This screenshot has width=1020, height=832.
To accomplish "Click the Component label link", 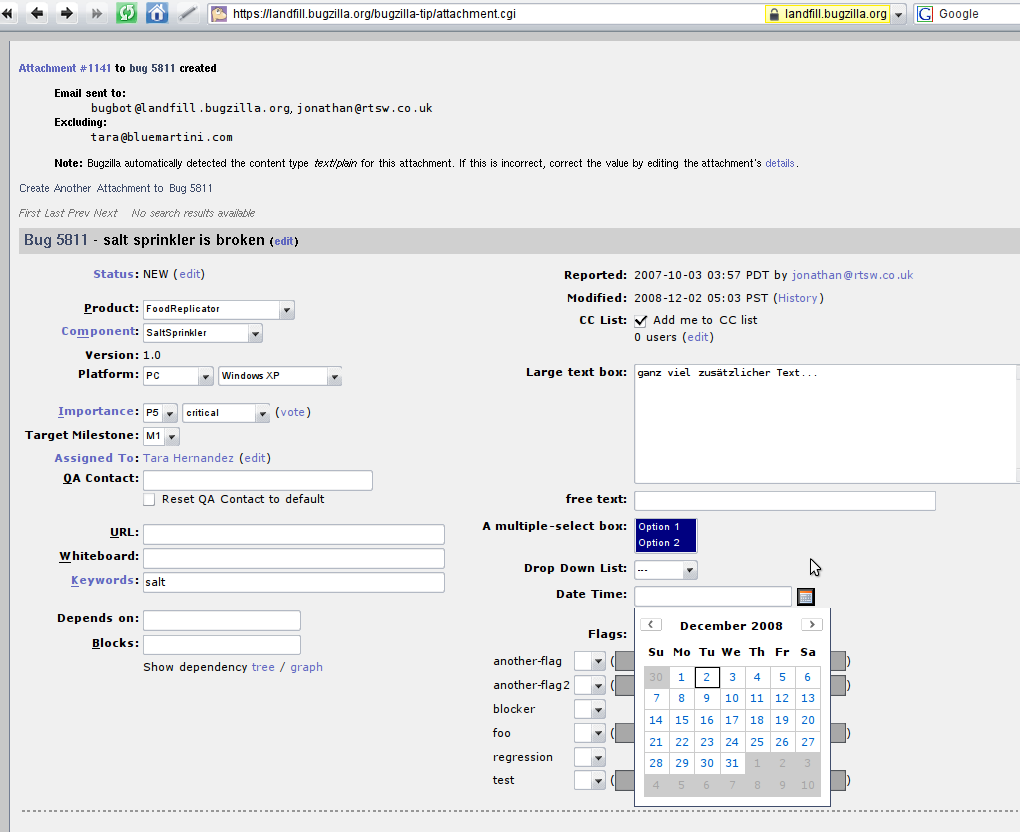I will click(x=100, y=331).
